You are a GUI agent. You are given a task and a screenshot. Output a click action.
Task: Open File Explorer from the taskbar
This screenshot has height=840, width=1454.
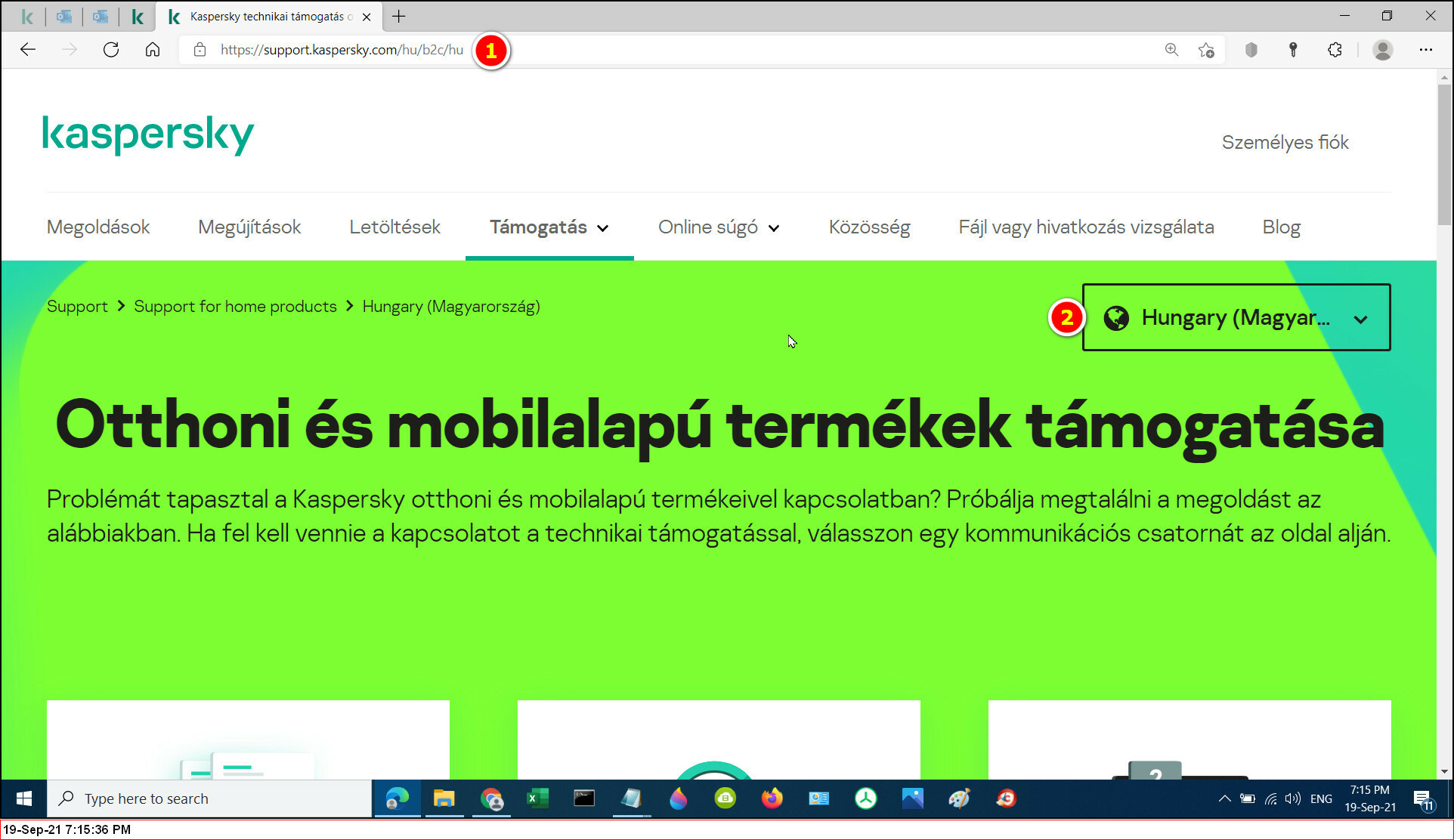[444, 798]
